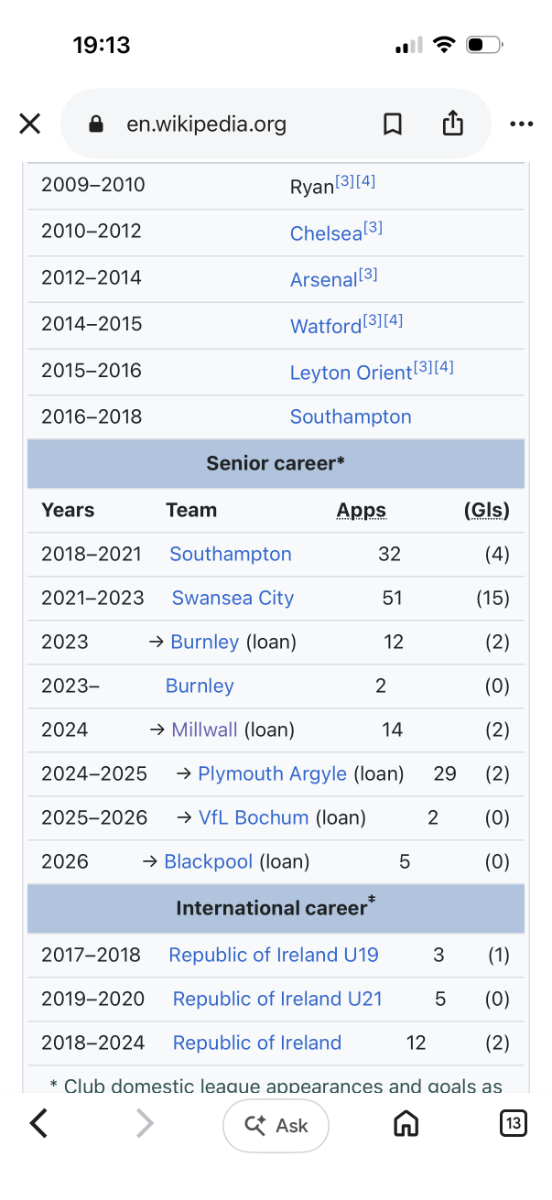Open the Leyton Orient link

coord(351,372)
